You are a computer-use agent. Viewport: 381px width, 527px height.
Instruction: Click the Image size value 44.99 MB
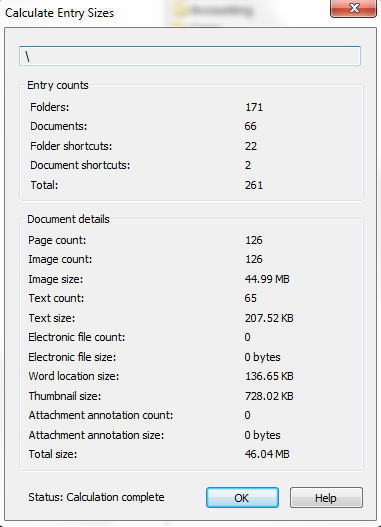(267, 279)
